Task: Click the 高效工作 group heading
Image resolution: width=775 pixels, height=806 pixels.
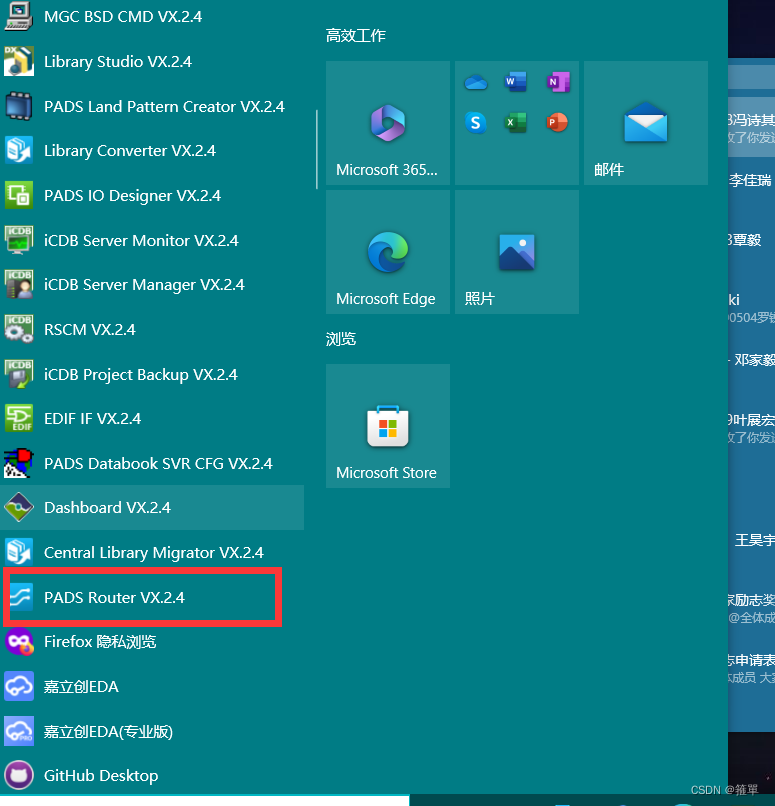Action: click(356, 35)
